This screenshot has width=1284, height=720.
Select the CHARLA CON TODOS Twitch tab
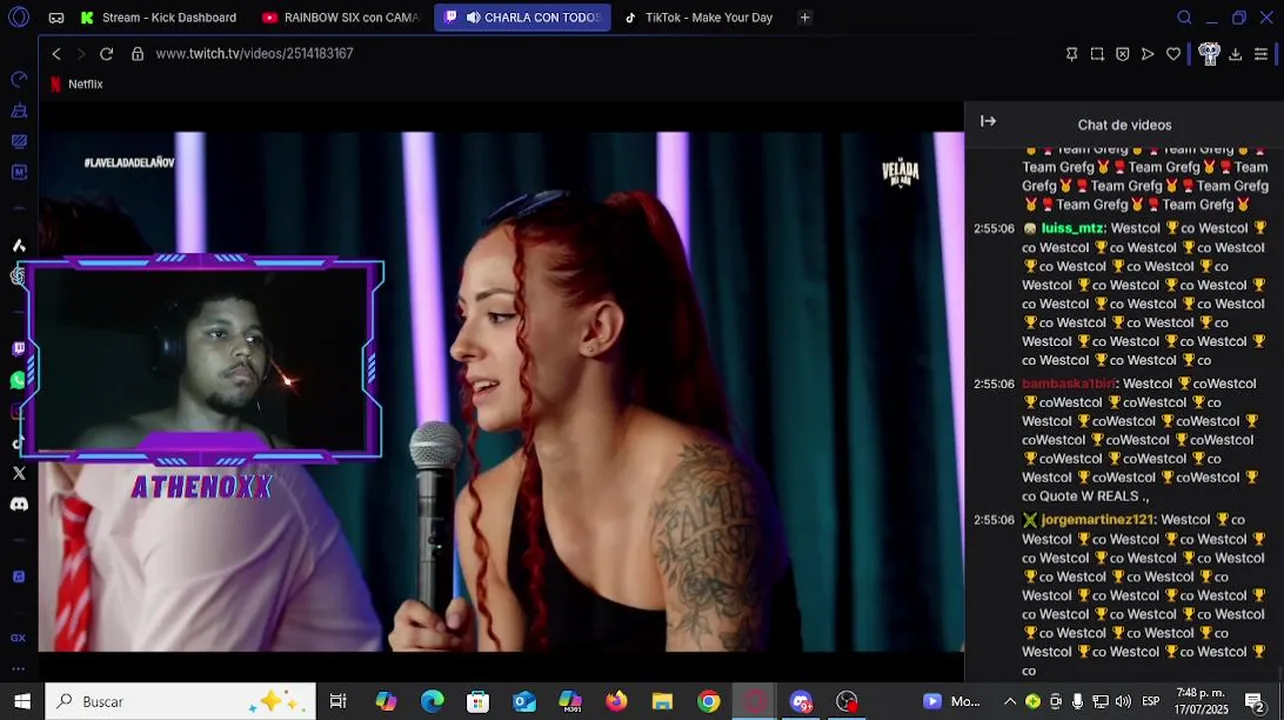(522, 17)
